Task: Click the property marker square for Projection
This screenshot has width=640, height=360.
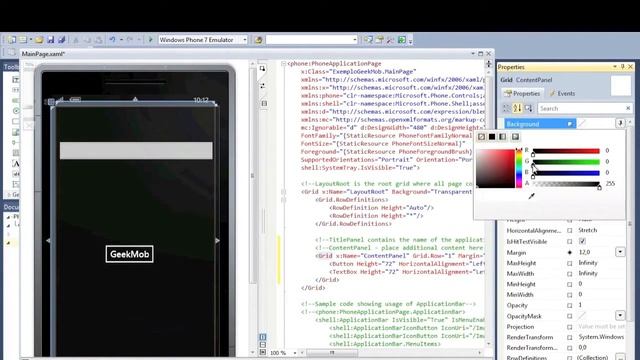Action: coord(570,327)
